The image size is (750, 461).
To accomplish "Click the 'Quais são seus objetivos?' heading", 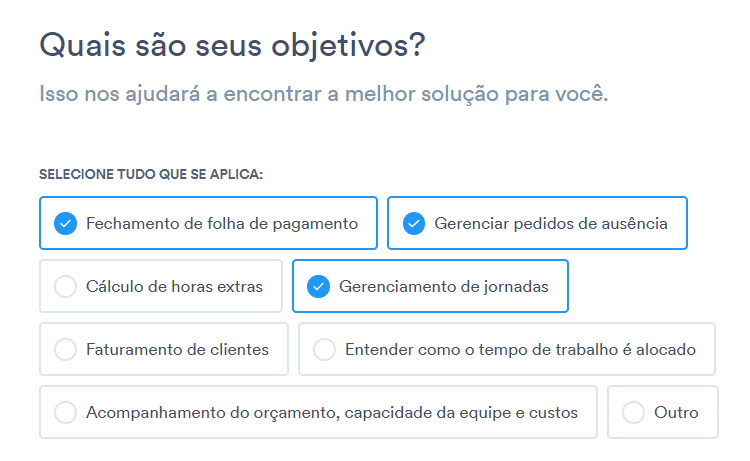I will pos(232,46).
